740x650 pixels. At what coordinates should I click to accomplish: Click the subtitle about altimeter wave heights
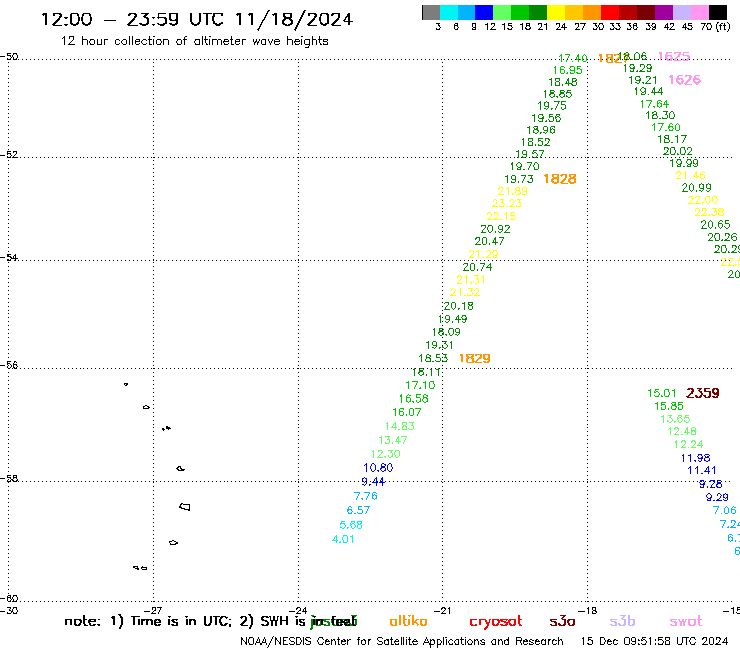[194, 41]
